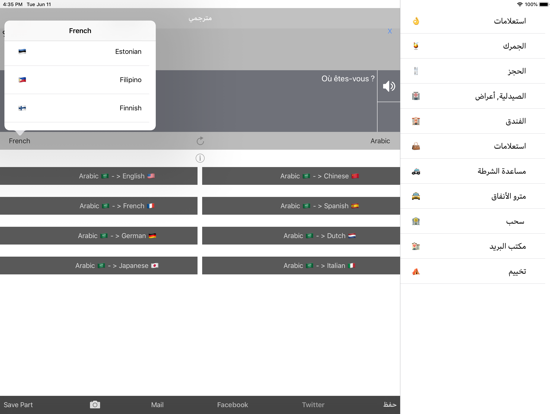
Task: Tap the empty button below the speaker
Action: point(389,117)
